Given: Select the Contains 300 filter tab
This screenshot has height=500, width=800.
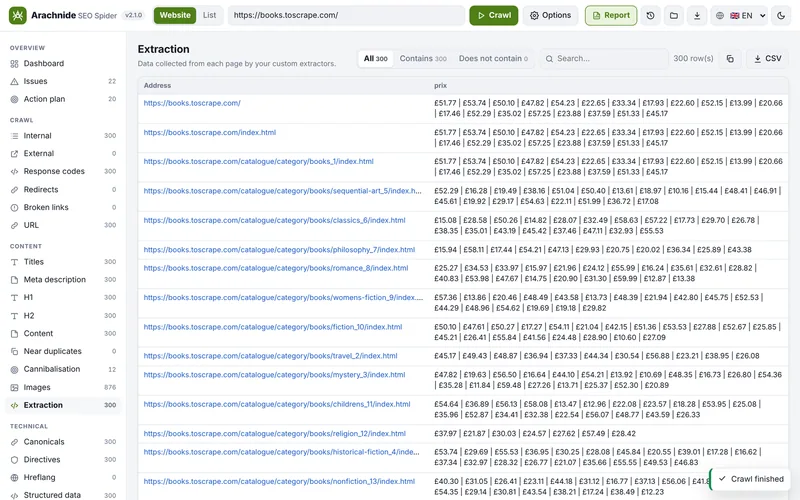Looking at the screenshot, I should coord(423,59).
